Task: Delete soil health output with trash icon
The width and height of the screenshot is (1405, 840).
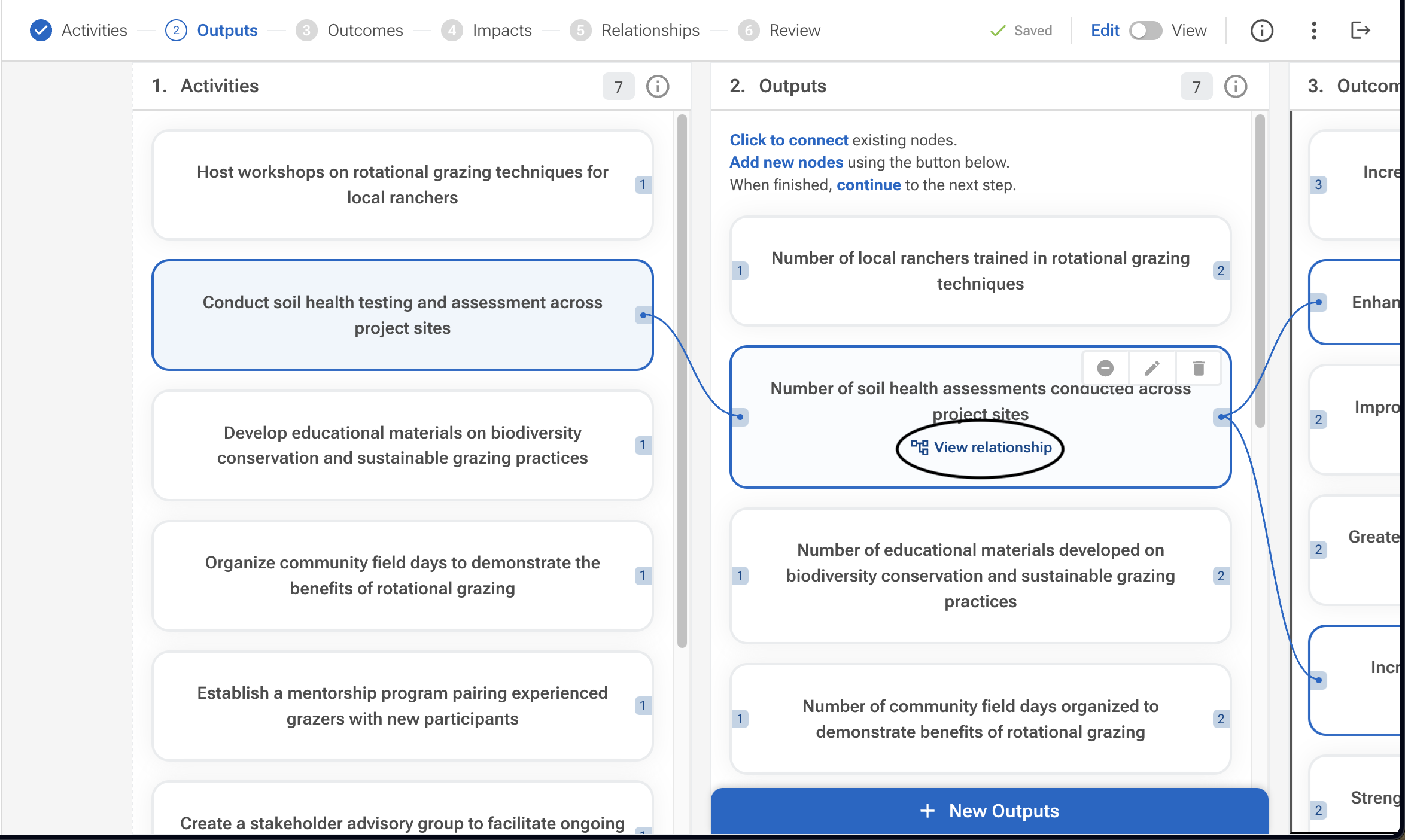Action: 1199,368
